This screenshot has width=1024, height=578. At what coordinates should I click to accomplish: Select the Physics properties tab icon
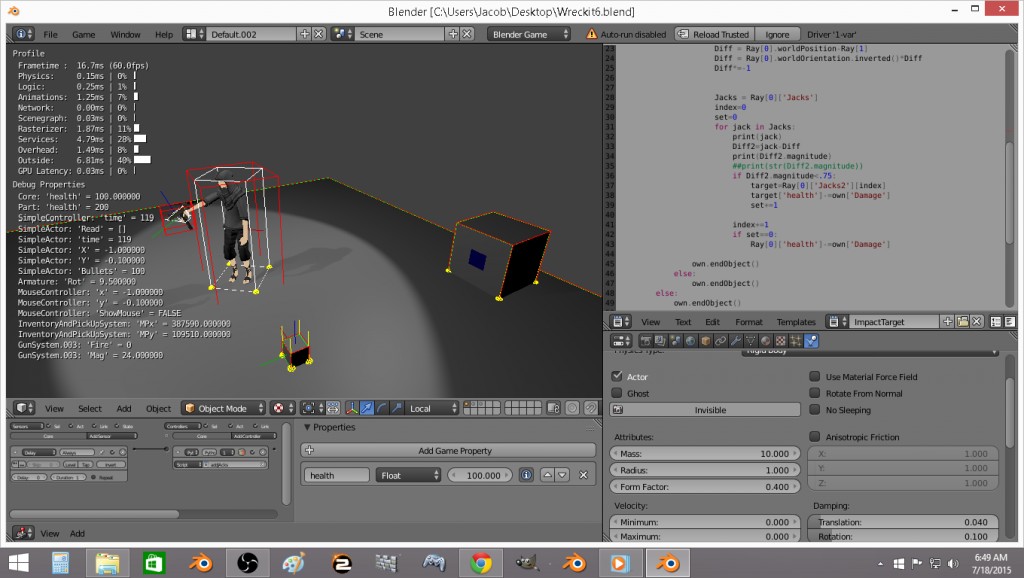[810, 341]
